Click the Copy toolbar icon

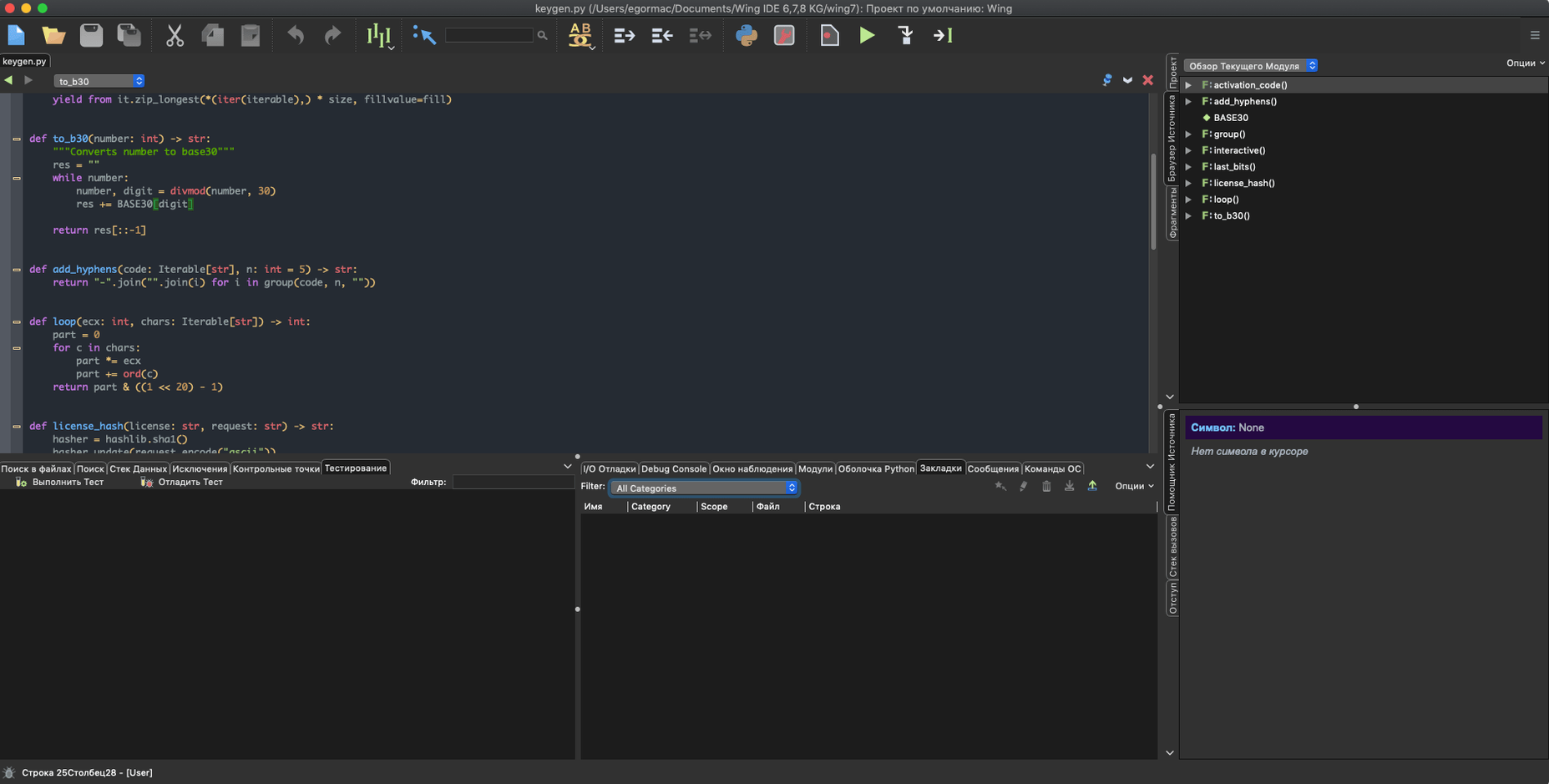(213, 35)
